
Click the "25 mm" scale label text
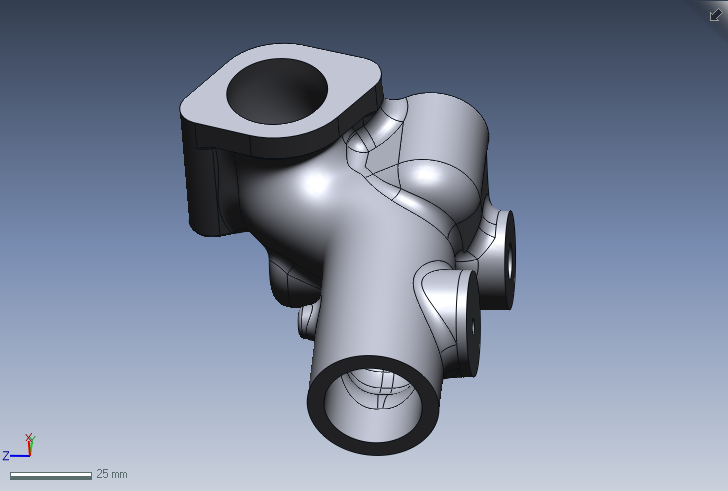click(x=112, y=474)
